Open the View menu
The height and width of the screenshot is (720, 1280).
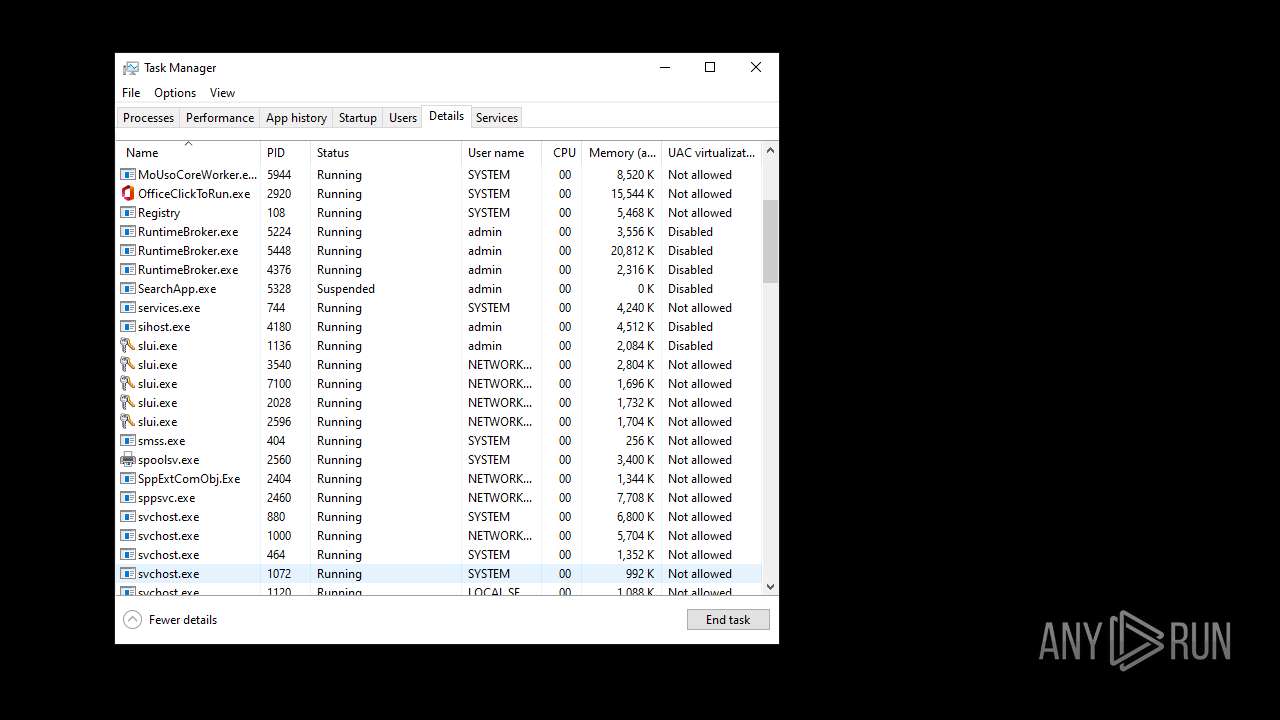click(x=222, y=93)
